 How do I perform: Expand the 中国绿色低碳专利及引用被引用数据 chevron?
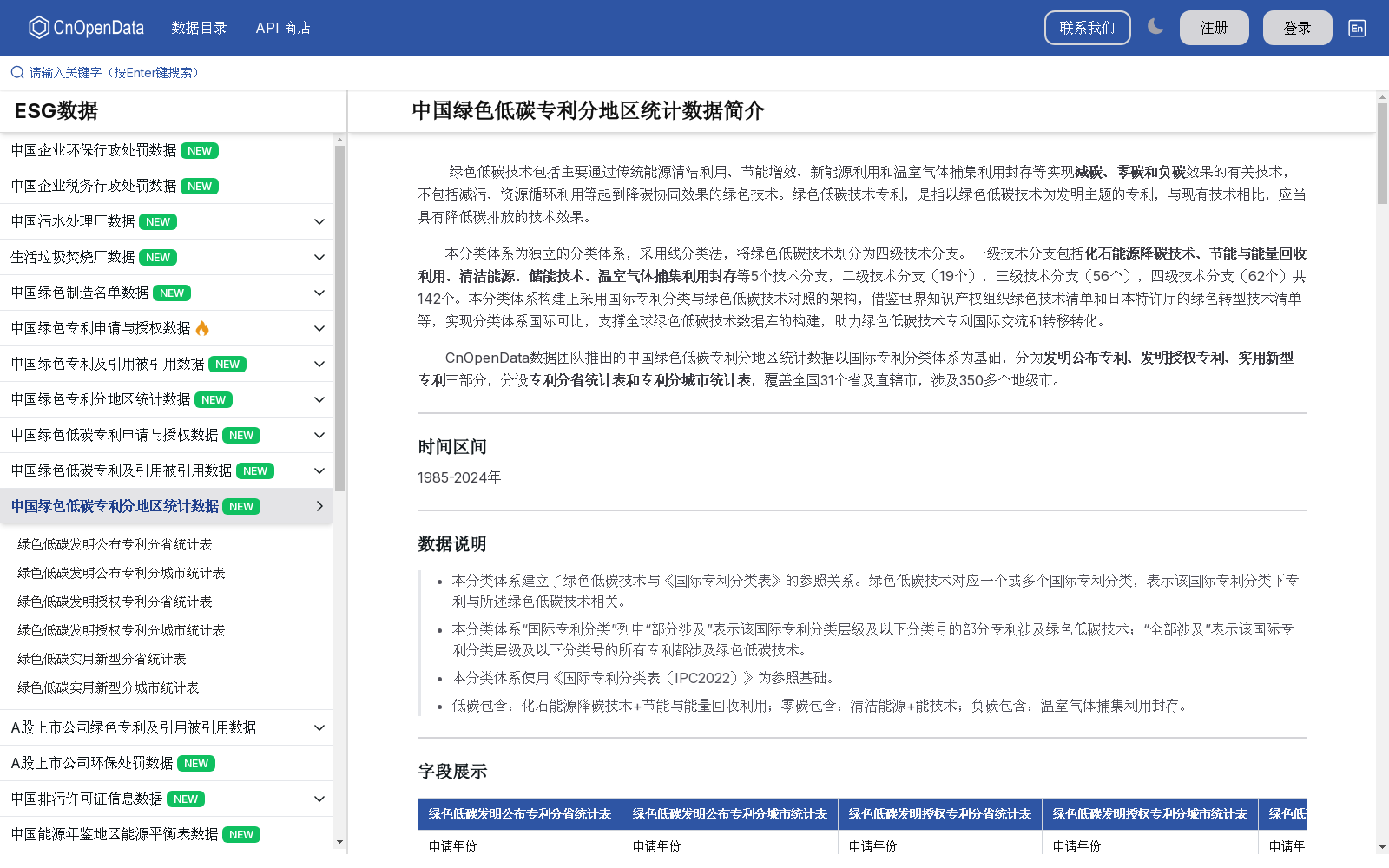319,470
